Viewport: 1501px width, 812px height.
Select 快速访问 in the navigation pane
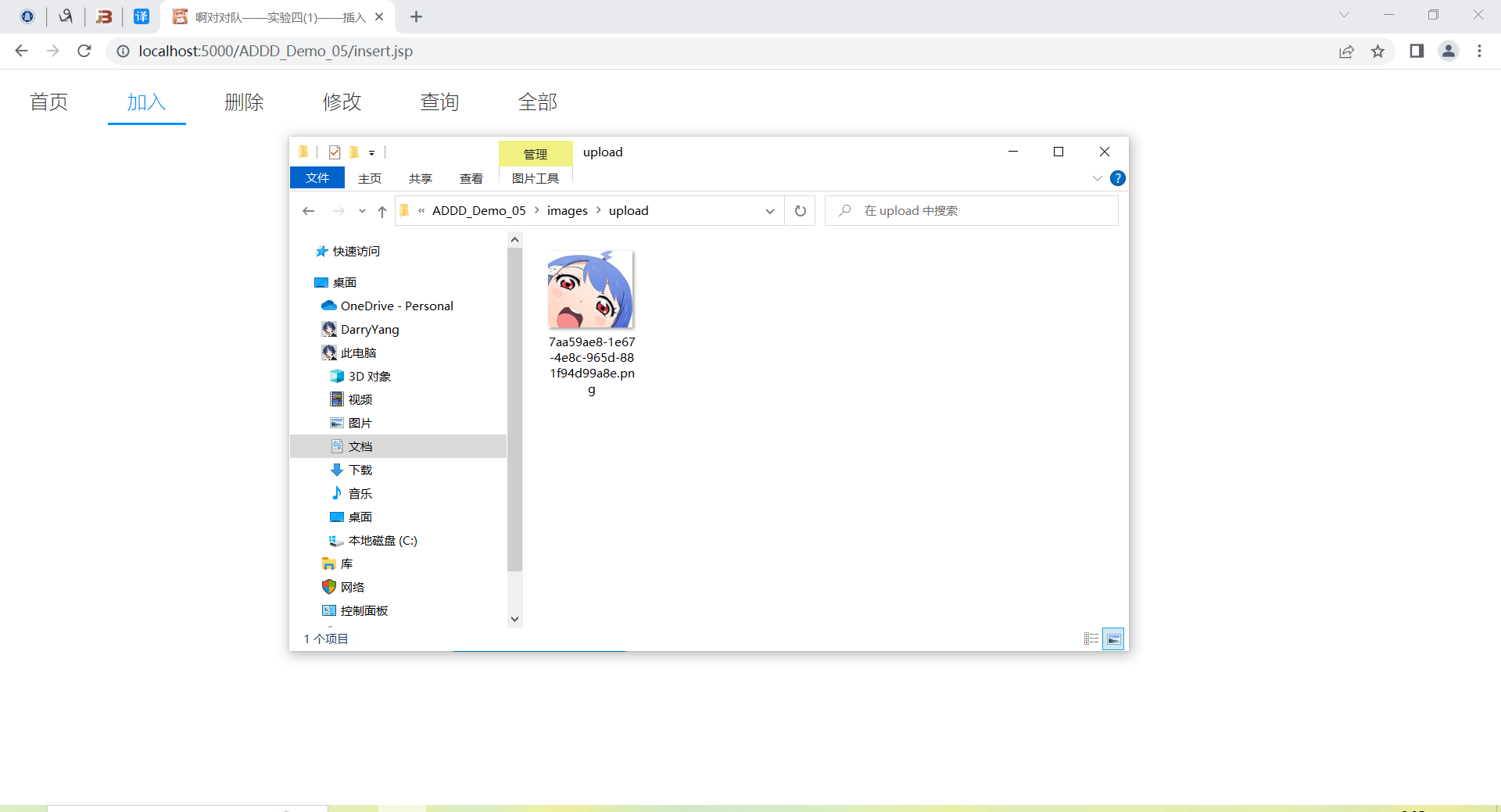356,251
